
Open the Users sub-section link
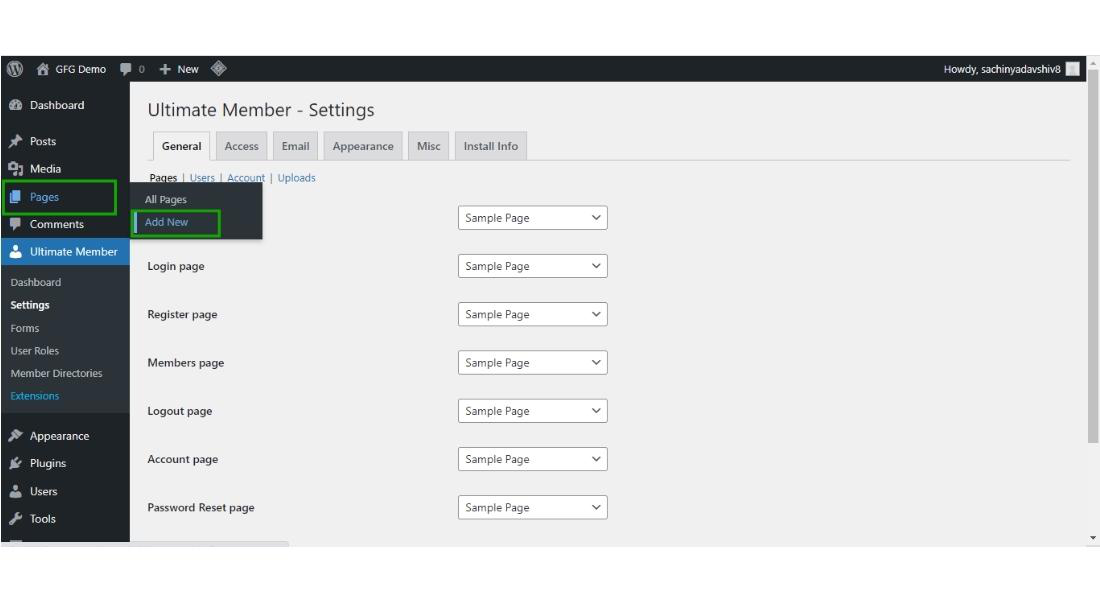(202, 178)
